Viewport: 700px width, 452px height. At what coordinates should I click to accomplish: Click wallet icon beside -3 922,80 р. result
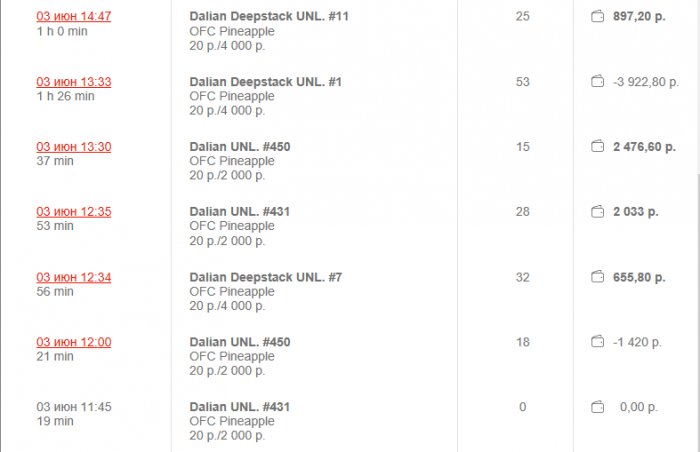click(598, 82)
